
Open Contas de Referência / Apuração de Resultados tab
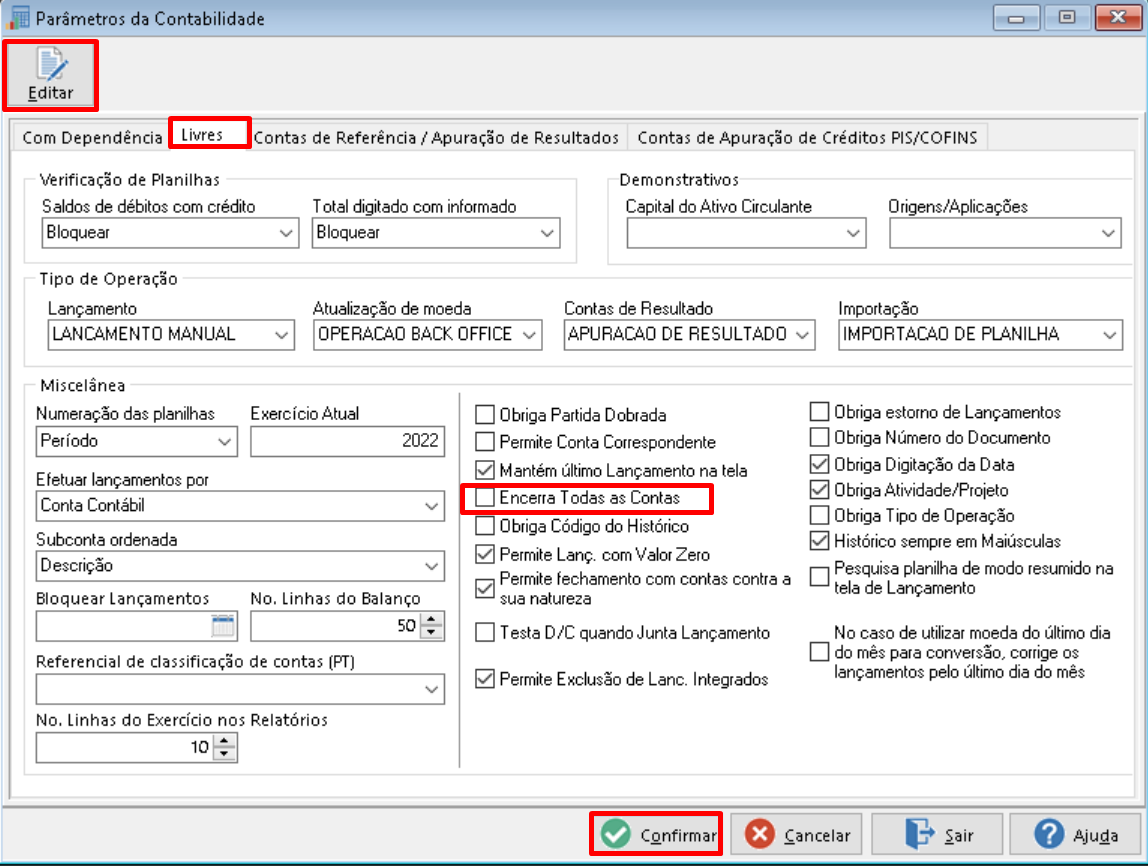click(436, 138)
